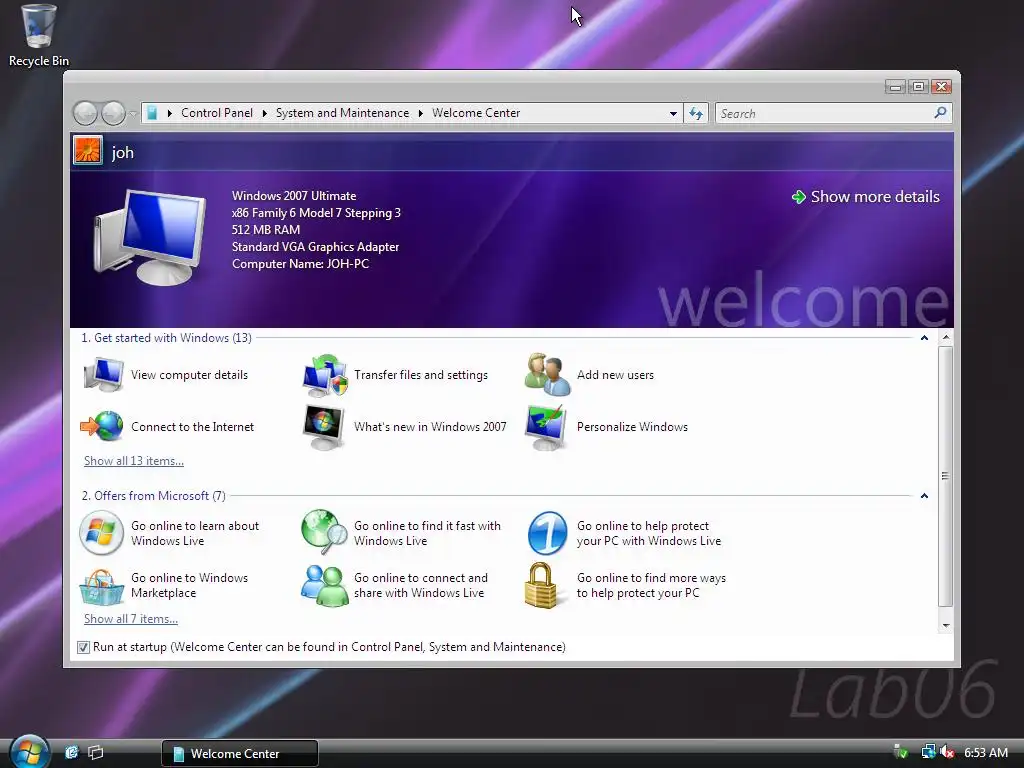The width and height of the screenshot is (1024, 768).
Task: Click into the Search input field
Action: pos(825,114)
